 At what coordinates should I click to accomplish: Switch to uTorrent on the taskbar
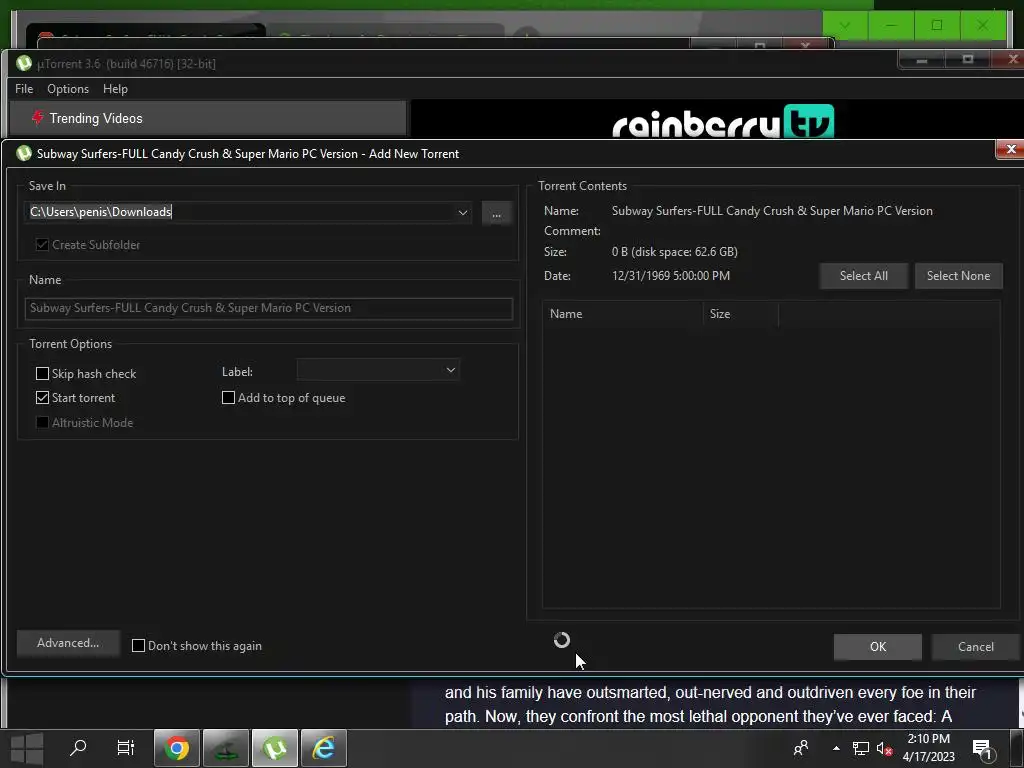tap(275, 748)
